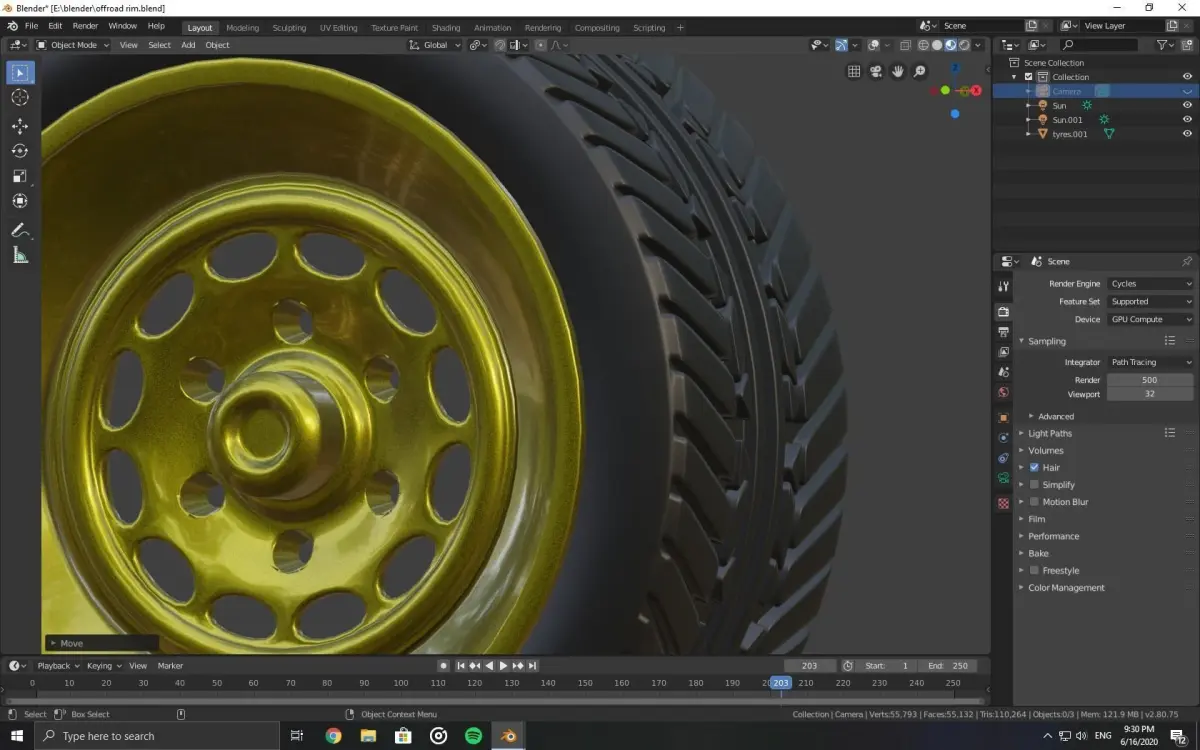Image resolution: width=1200 pixels, height=750 pixels.
Task: Open the Feature Set dropdown
Action: tap(1150, 301)
